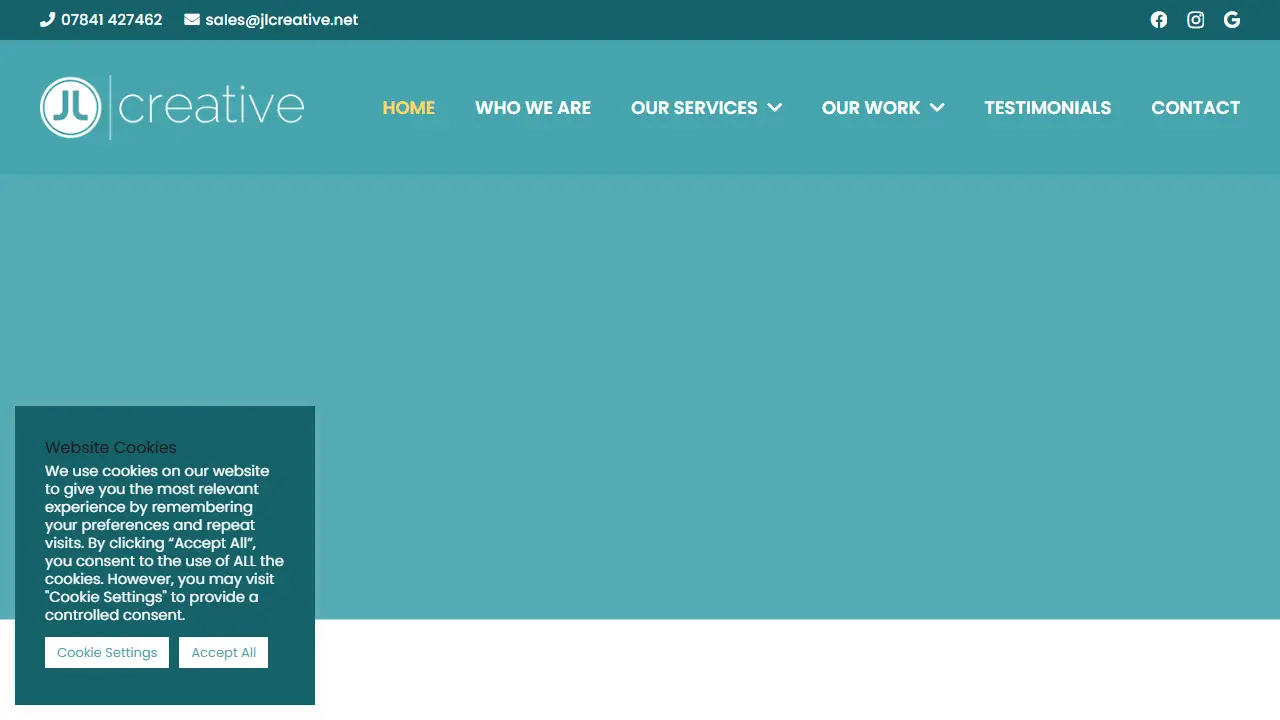Open the Google social icon
This screenshot has height=720, width=1280.
tap(1232, 20)
